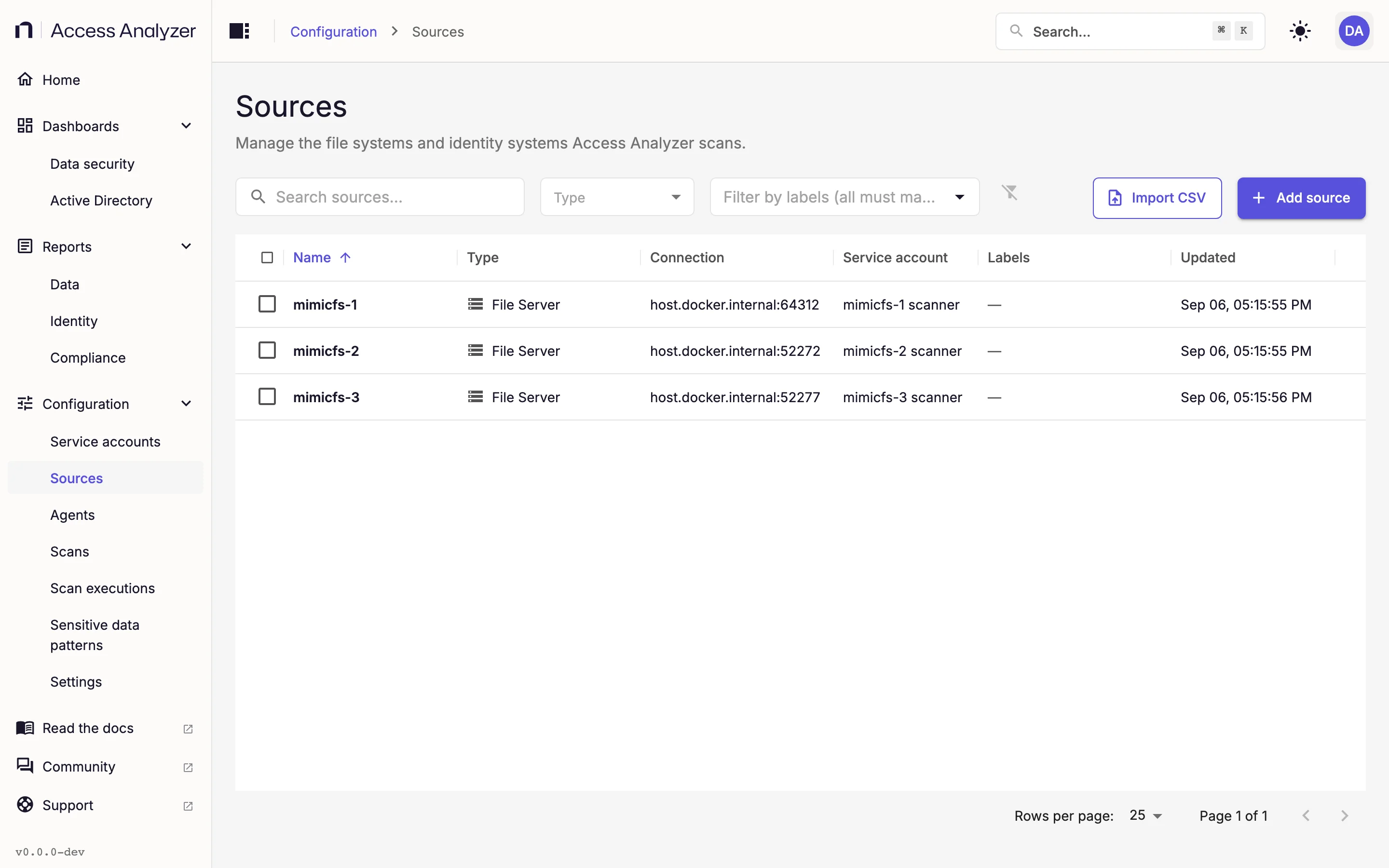Go to next page arrow

[1344, 816]
